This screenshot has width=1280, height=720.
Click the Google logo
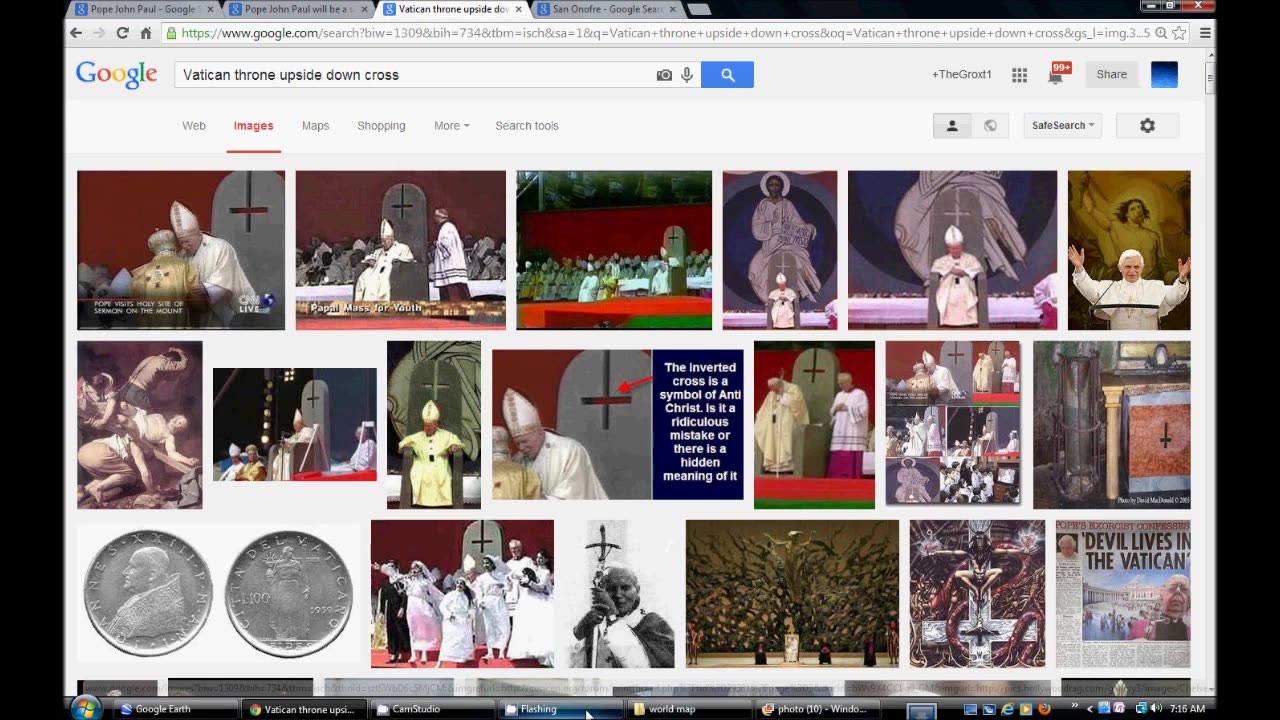click(116, 75)
